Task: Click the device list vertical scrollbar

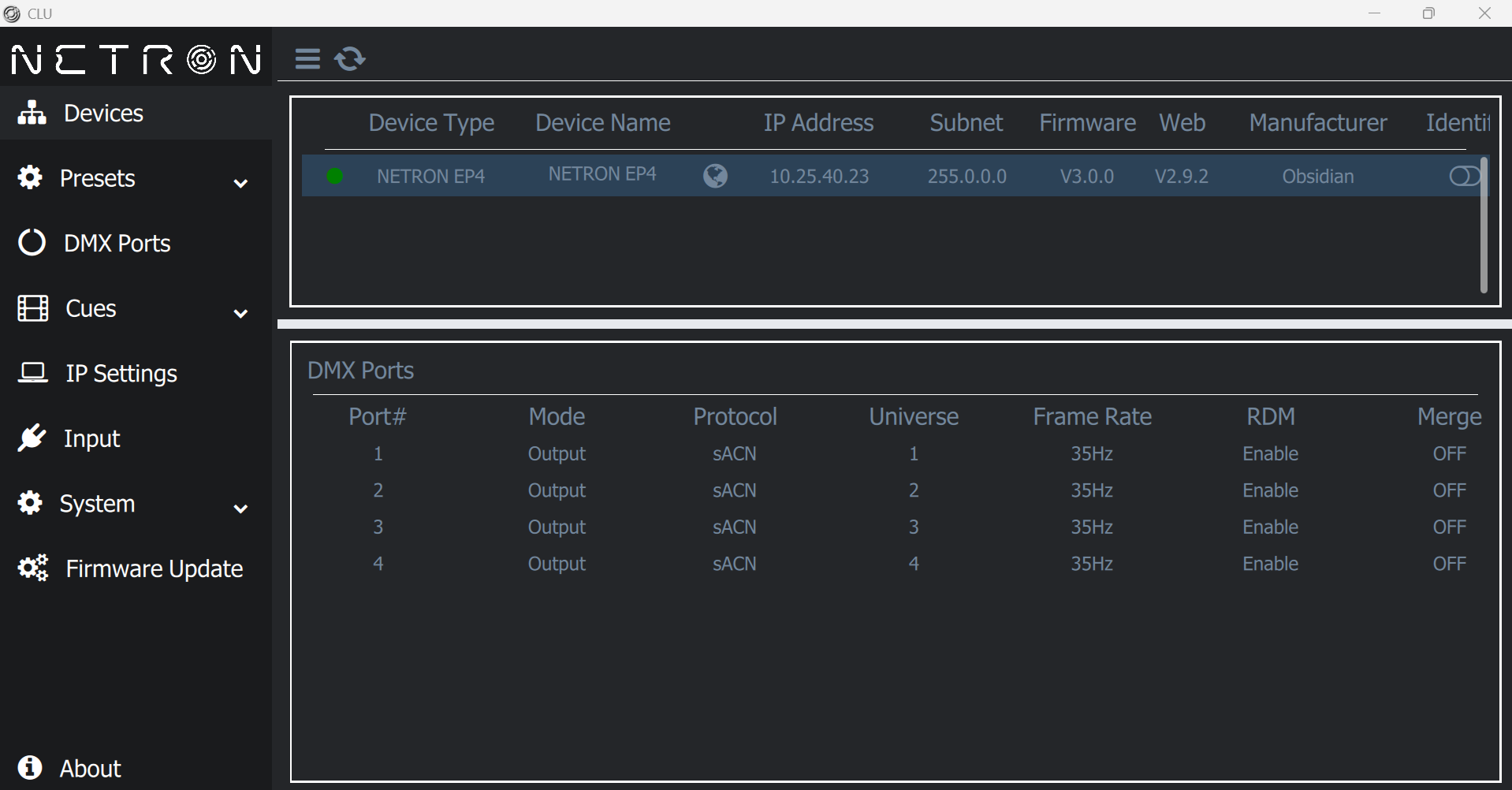Action: point(1484,225)
